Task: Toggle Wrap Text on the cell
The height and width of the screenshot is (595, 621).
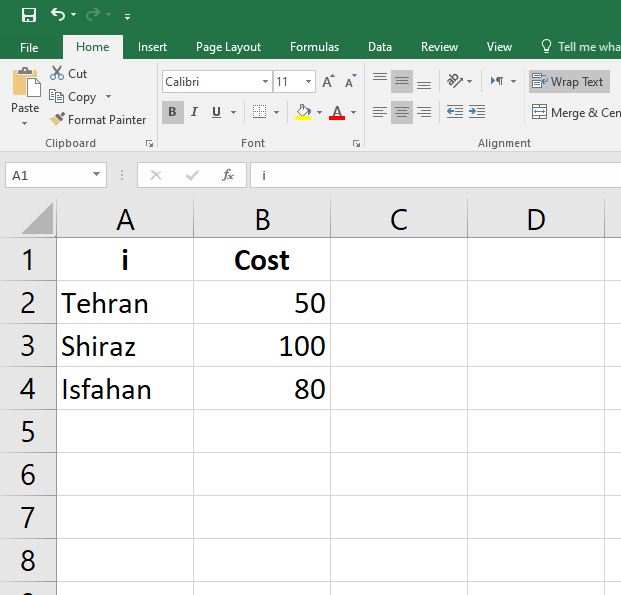Action: [568, 82]
